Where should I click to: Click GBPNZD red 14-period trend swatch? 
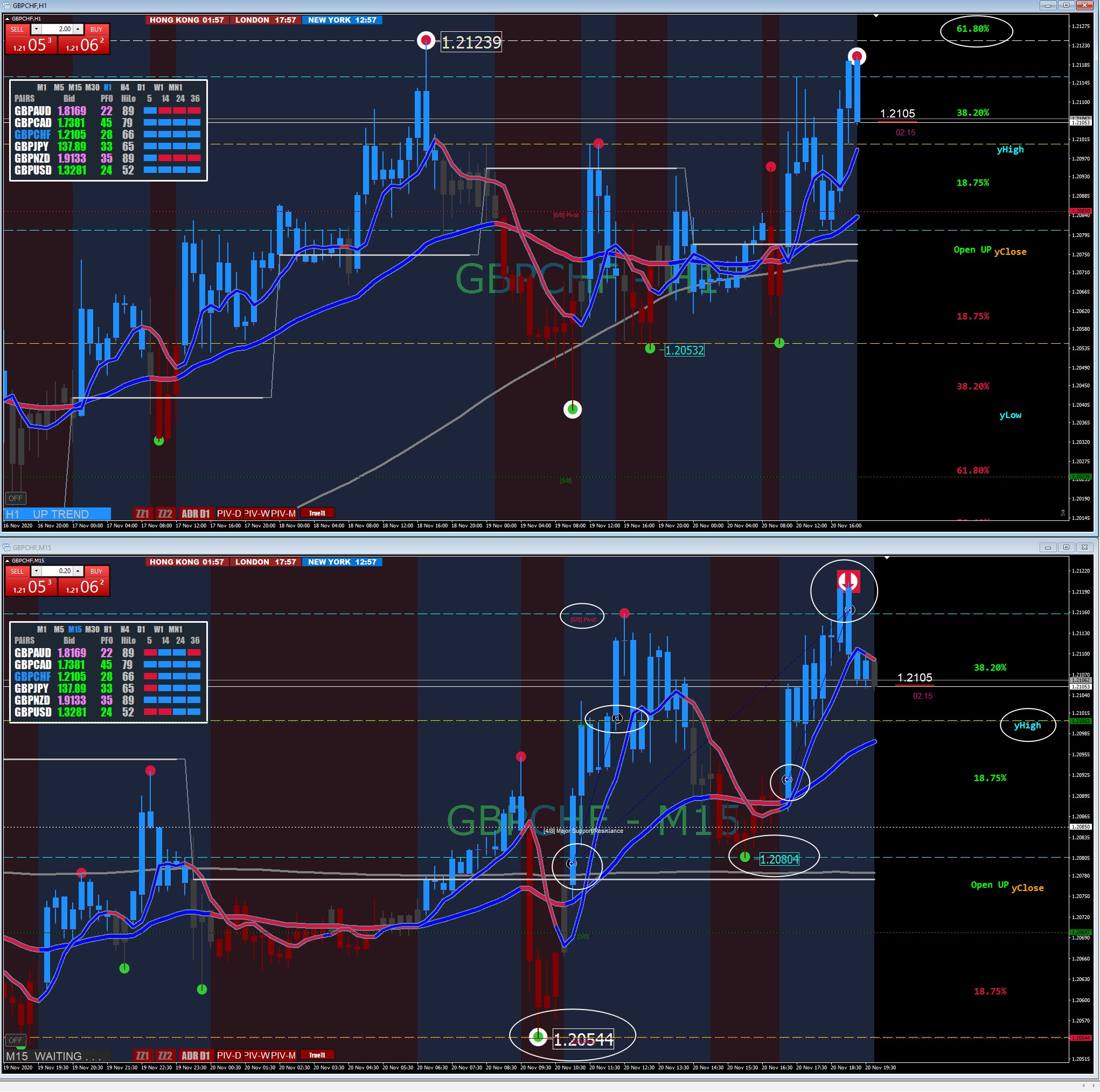[x=164, y=158]
